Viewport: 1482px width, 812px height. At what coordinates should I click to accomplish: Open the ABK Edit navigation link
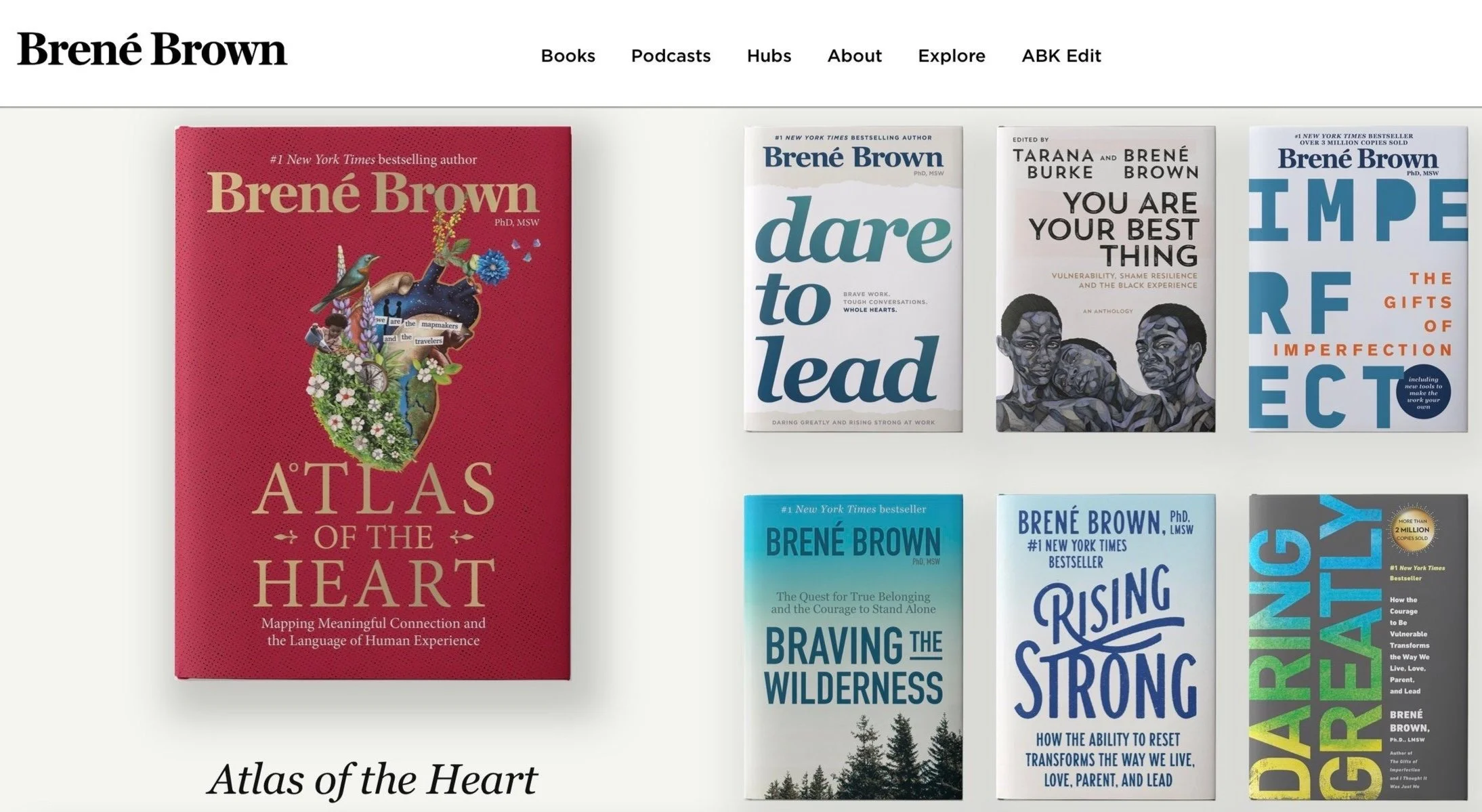[x=1061, y=56]
